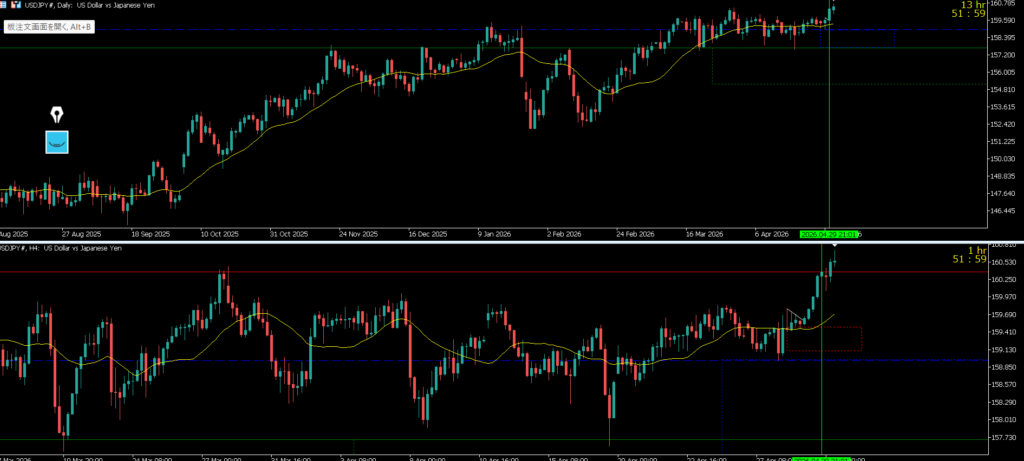This screenshot has height=461, width=1024.
Task: Click the Daily chart price scale at 154.810
Action: [1003, 90]
